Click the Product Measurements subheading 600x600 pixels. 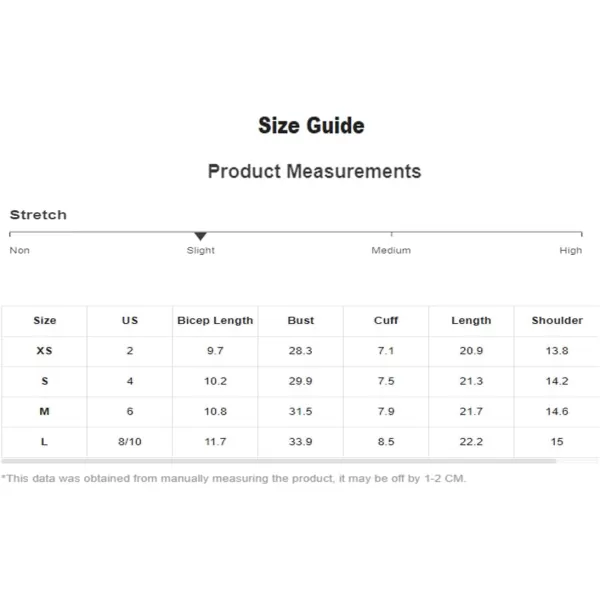(314, 171)
